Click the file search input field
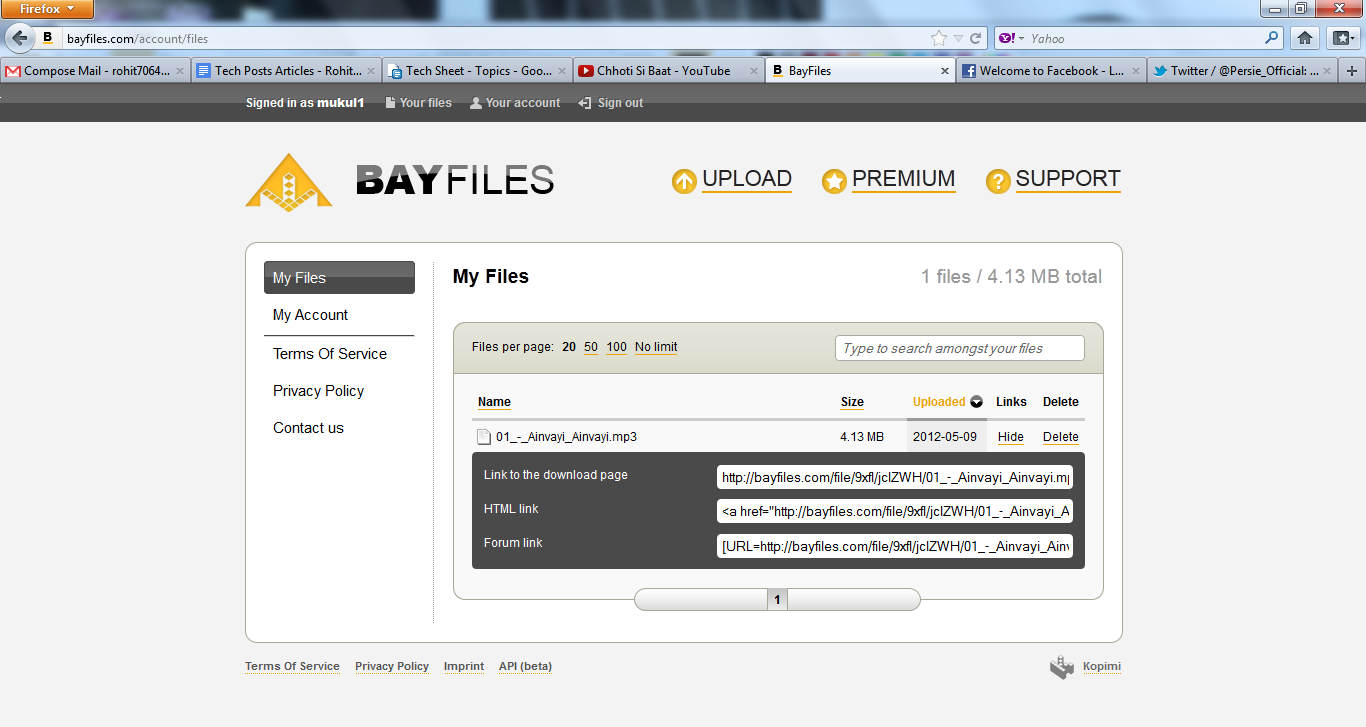This screenshot has height=727, width=1366. point(960,348)
